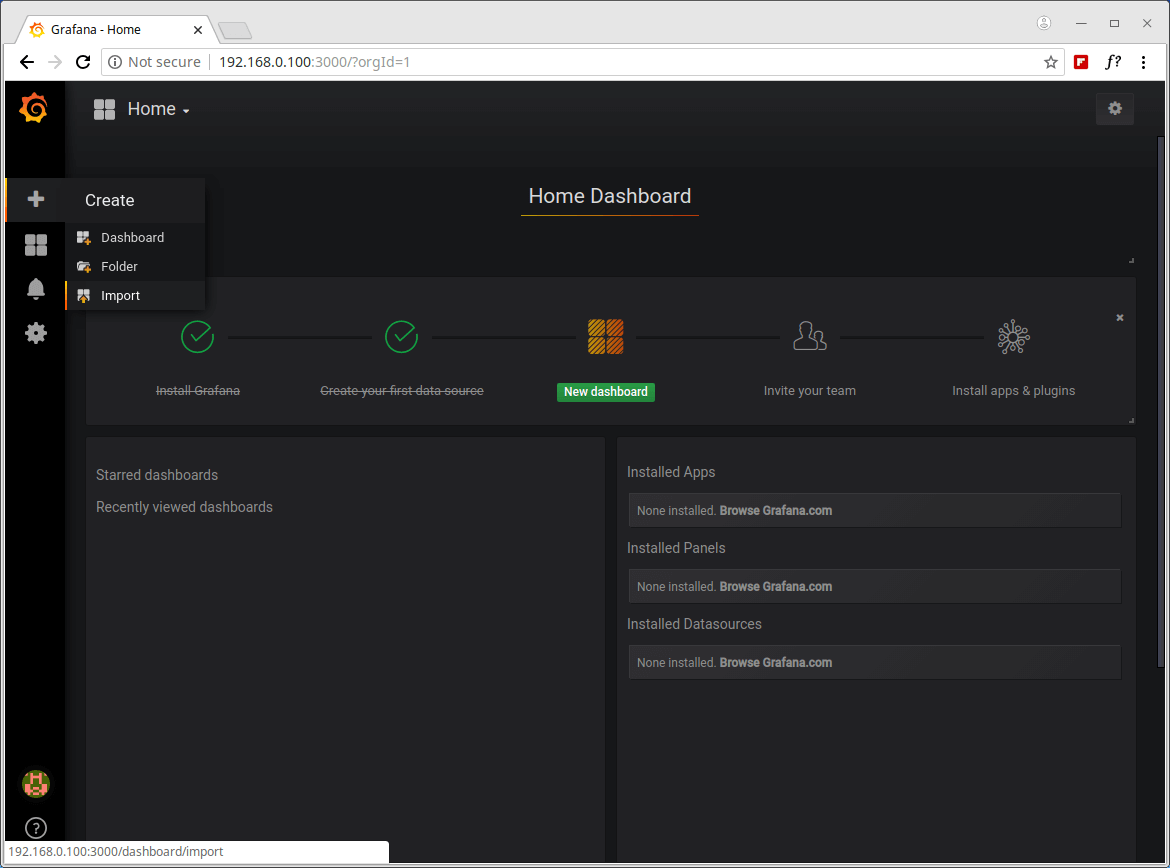Bookmark page with star icon
The height and width of the screenshot is (868, 1170).
[x=1050, y=62]
